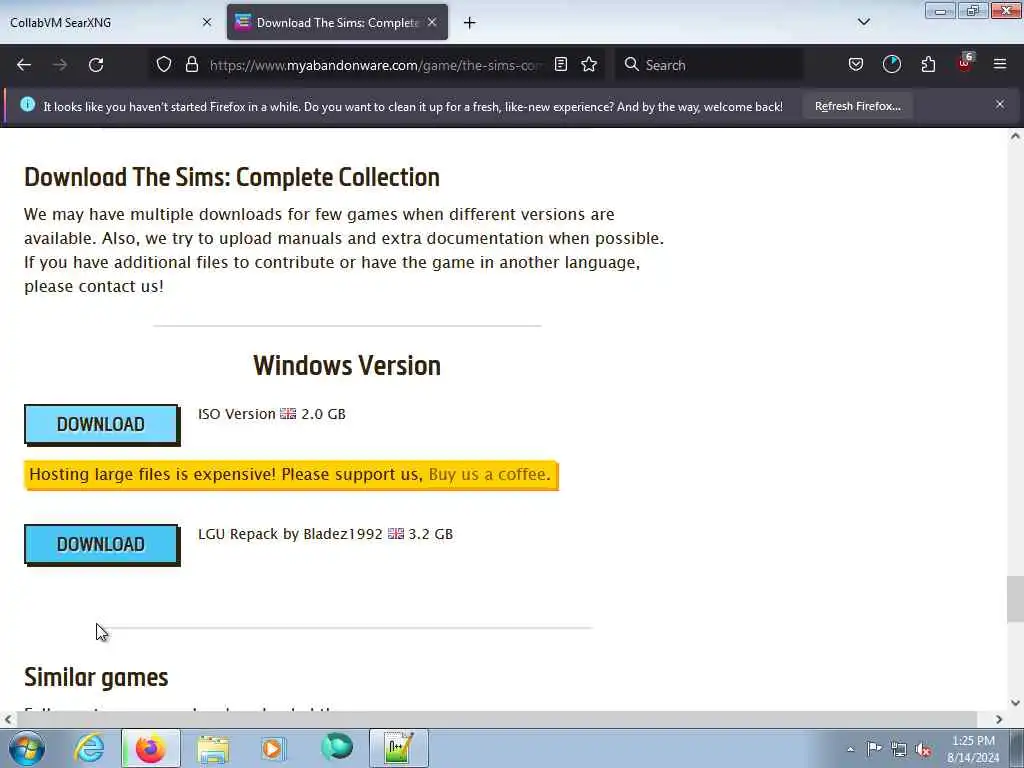Click the vertical scrollbar thumb
This screenshot has width=1024, height=768.
coord(1015,599)
